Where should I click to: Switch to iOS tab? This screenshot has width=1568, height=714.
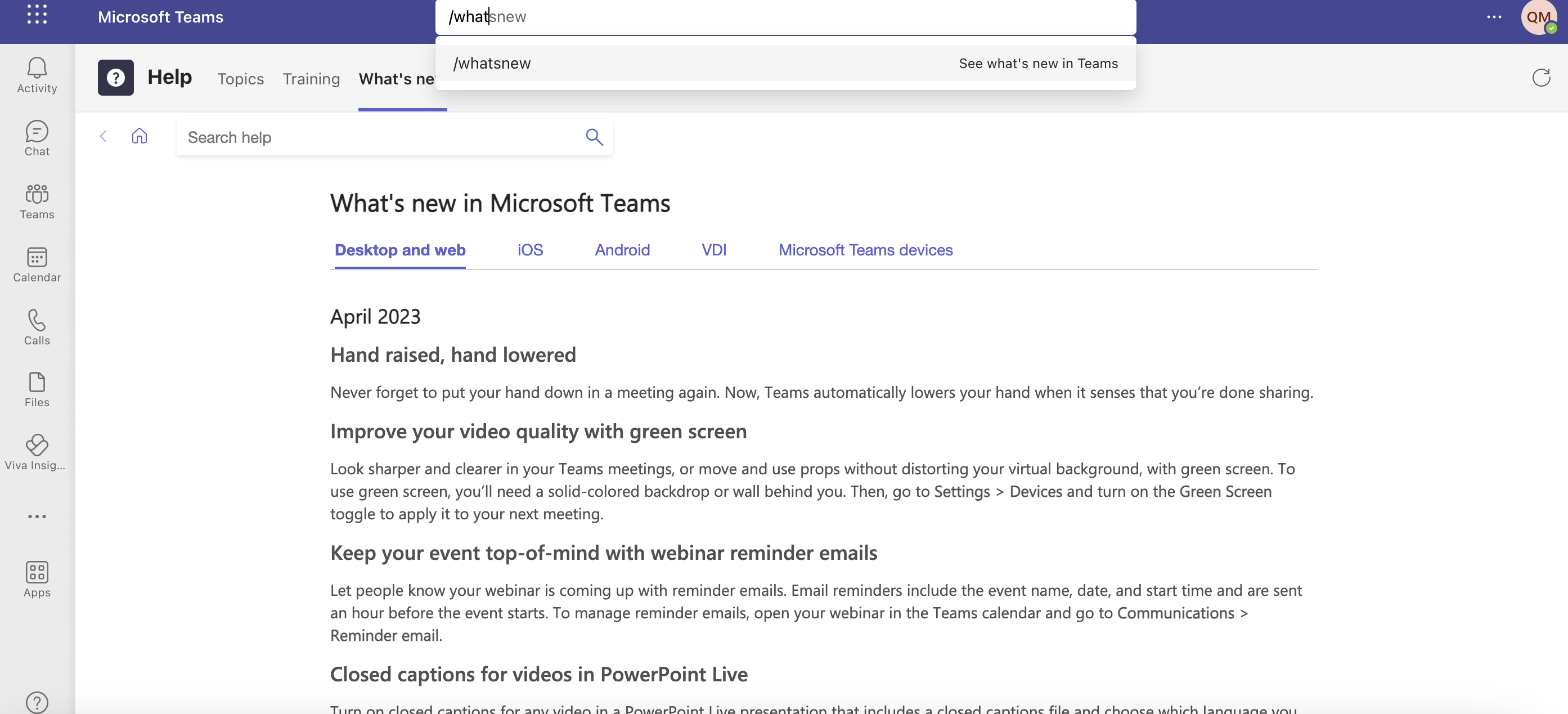(x=530, y=248)
